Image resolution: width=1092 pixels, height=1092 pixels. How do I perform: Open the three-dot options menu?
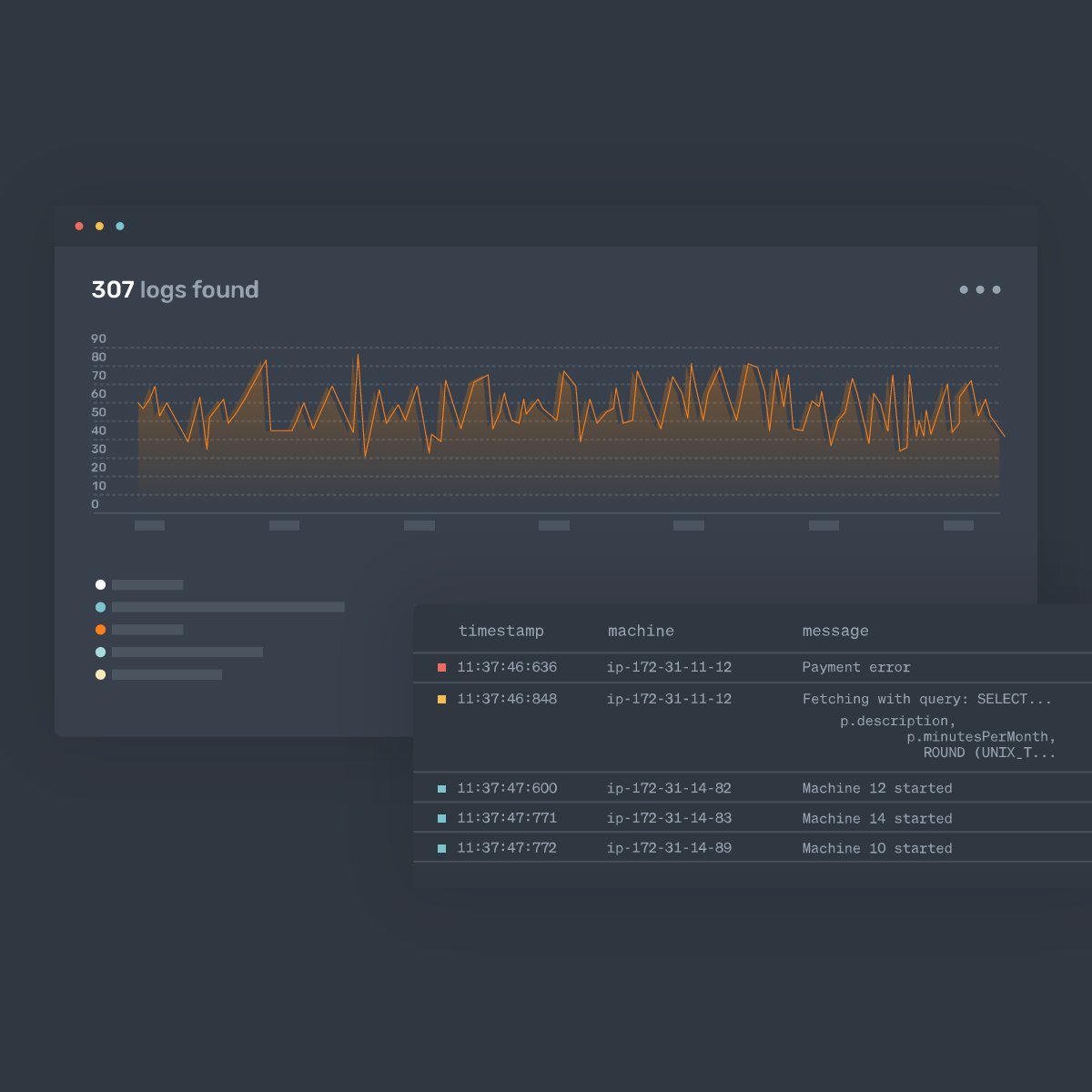point(980,289)
